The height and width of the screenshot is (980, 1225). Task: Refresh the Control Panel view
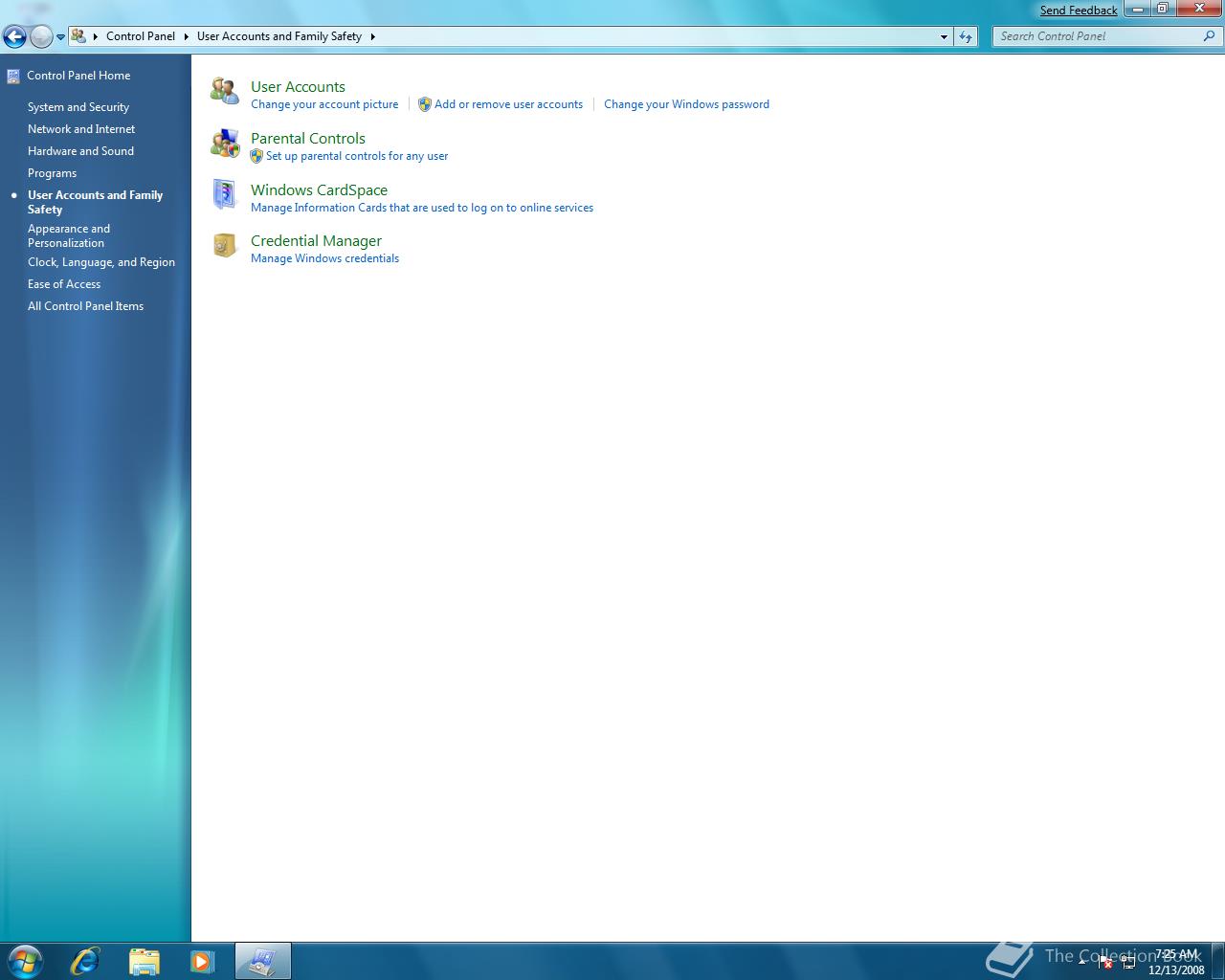tap(966, 36)
